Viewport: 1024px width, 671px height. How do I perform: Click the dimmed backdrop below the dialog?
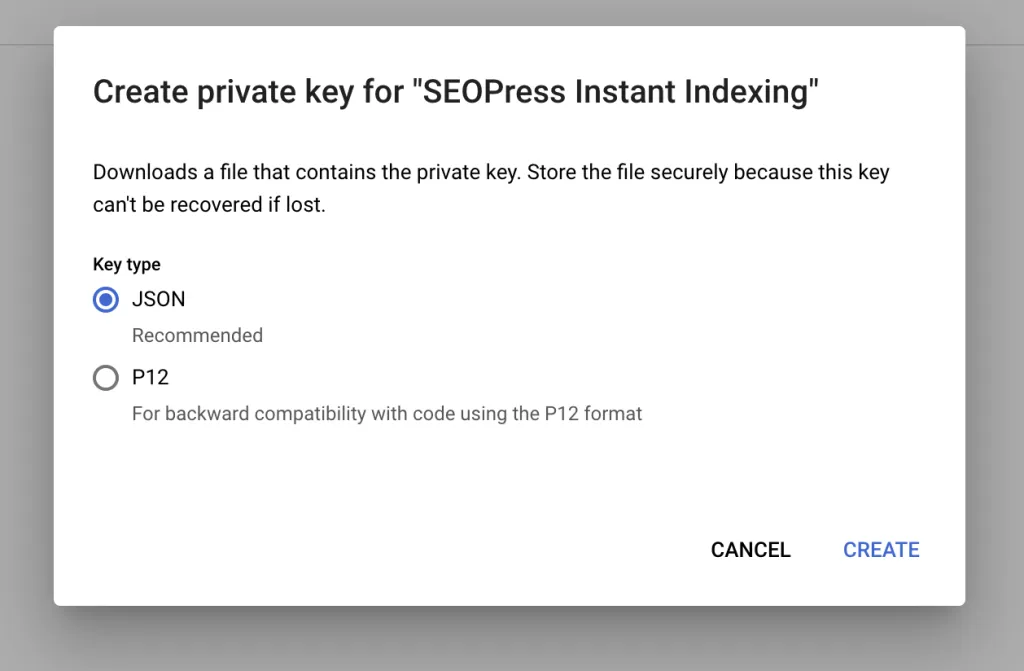500,640
